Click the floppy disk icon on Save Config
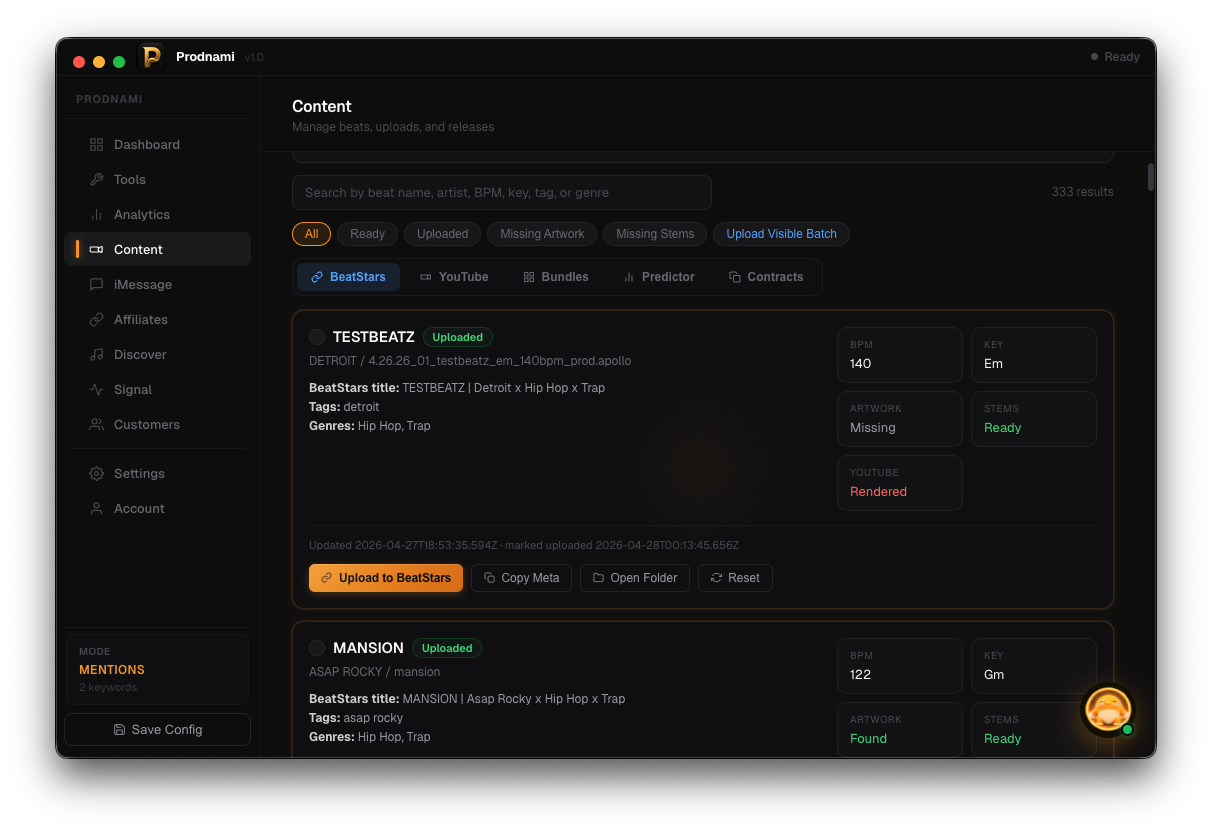This screenshot has width=1212, height=832. coord(119,729)
